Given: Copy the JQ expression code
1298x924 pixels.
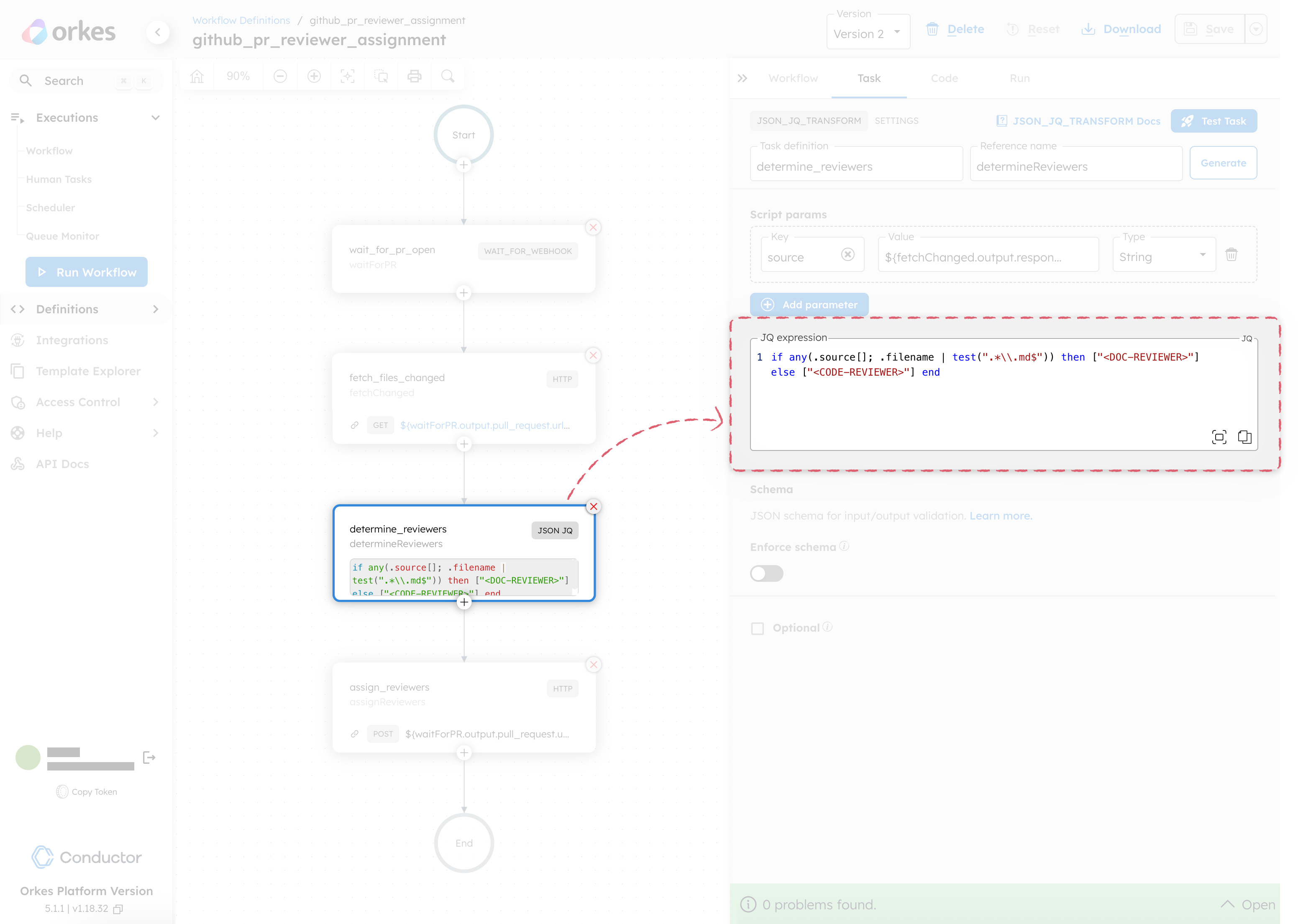Looking at the screenshot, I should (1245, 437).
